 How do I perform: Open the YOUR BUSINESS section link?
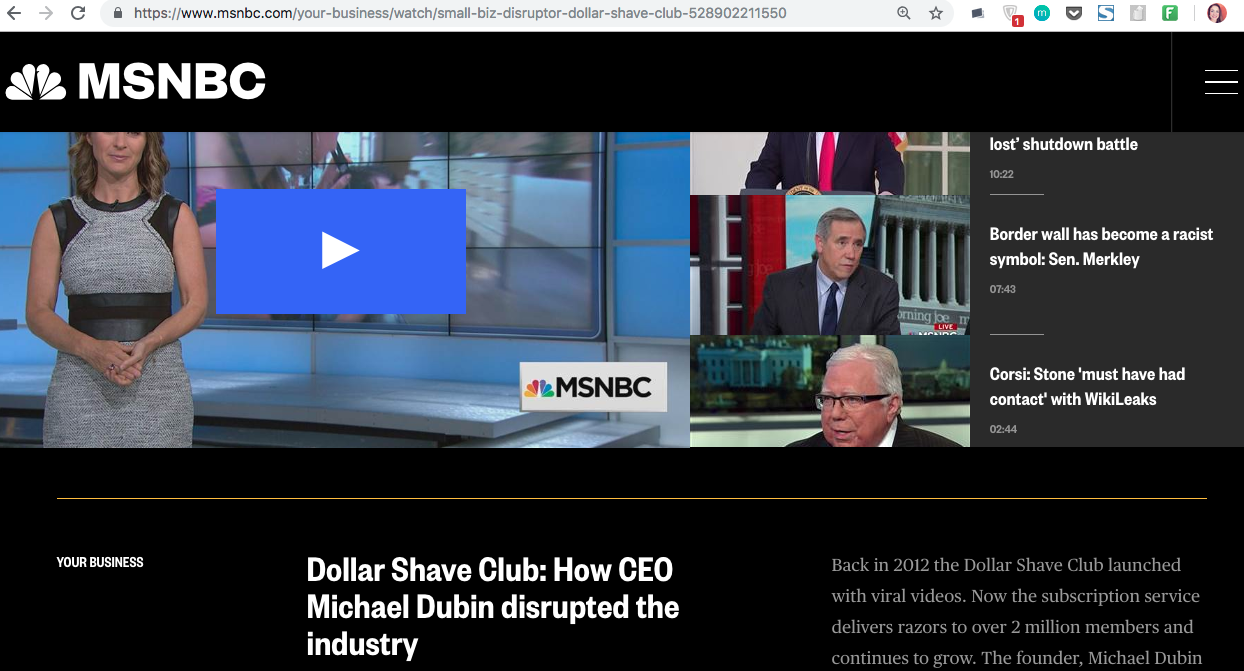point(100,563)
